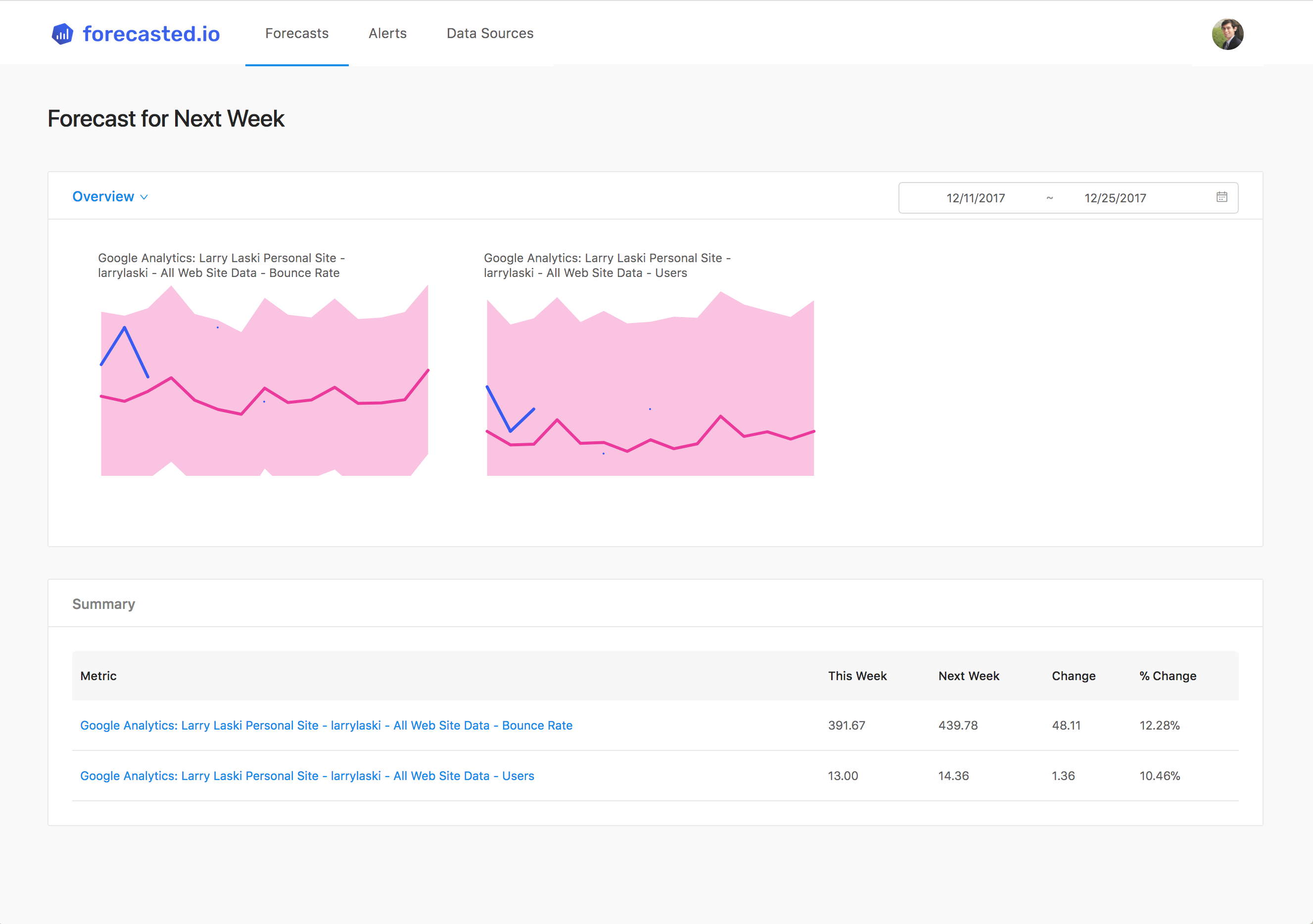Open the Bounce Rate metric link
1313x924 pixels.
(326, 725)
